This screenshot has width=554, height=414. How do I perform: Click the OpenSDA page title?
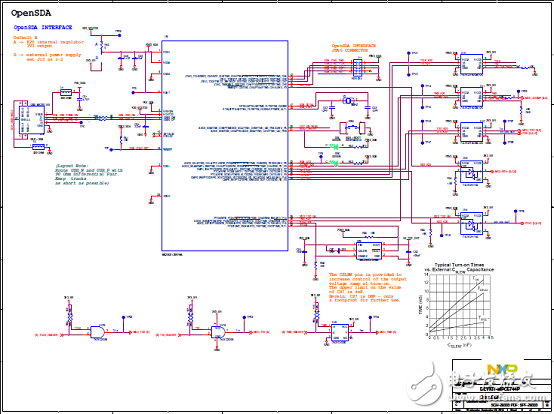31,13
